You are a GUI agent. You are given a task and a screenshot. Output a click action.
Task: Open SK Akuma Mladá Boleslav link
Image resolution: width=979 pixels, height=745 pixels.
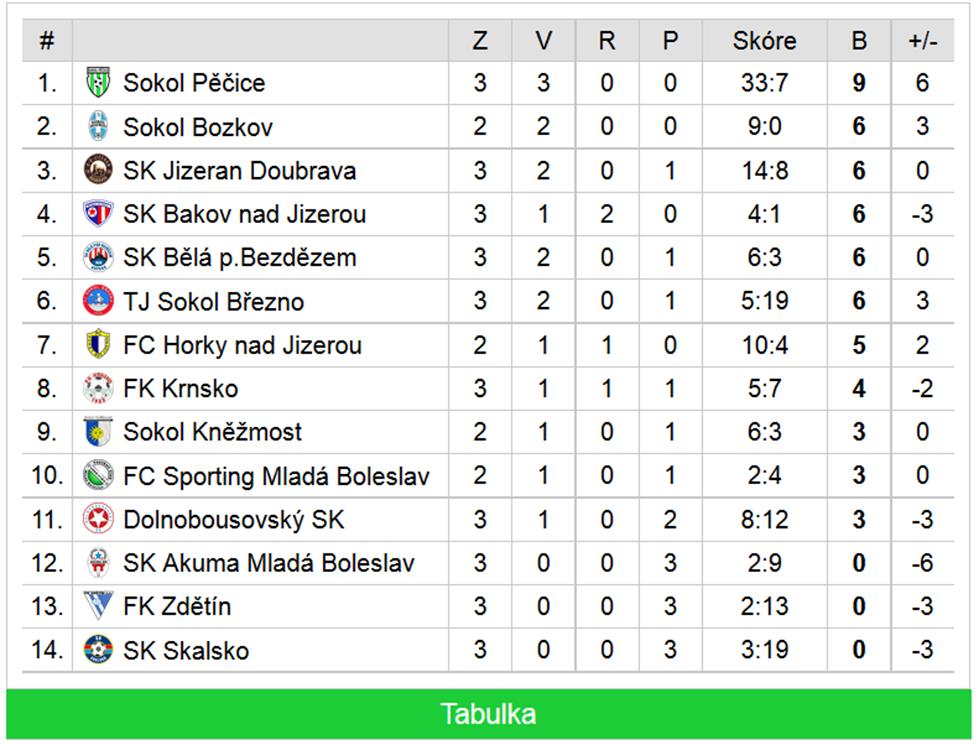[268, 563]
